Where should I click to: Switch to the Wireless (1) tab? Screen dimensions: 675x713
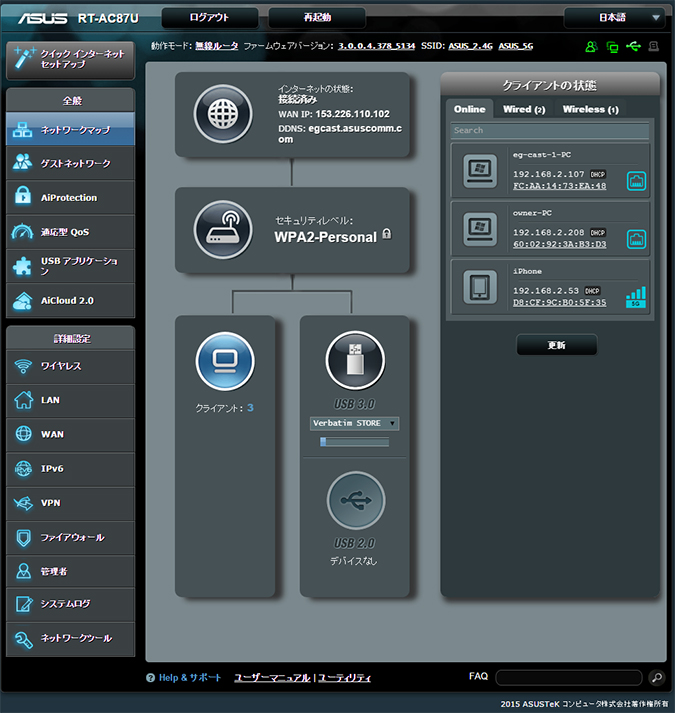coord(590,109)
